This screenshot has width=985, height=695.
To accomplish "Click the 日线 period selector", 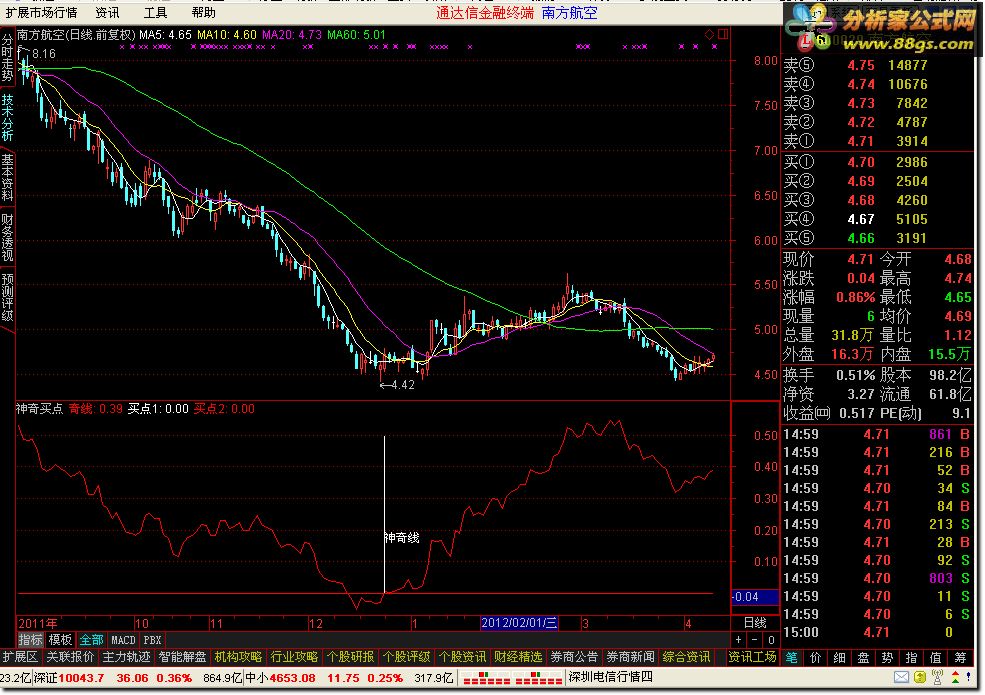I will (755, 623).
